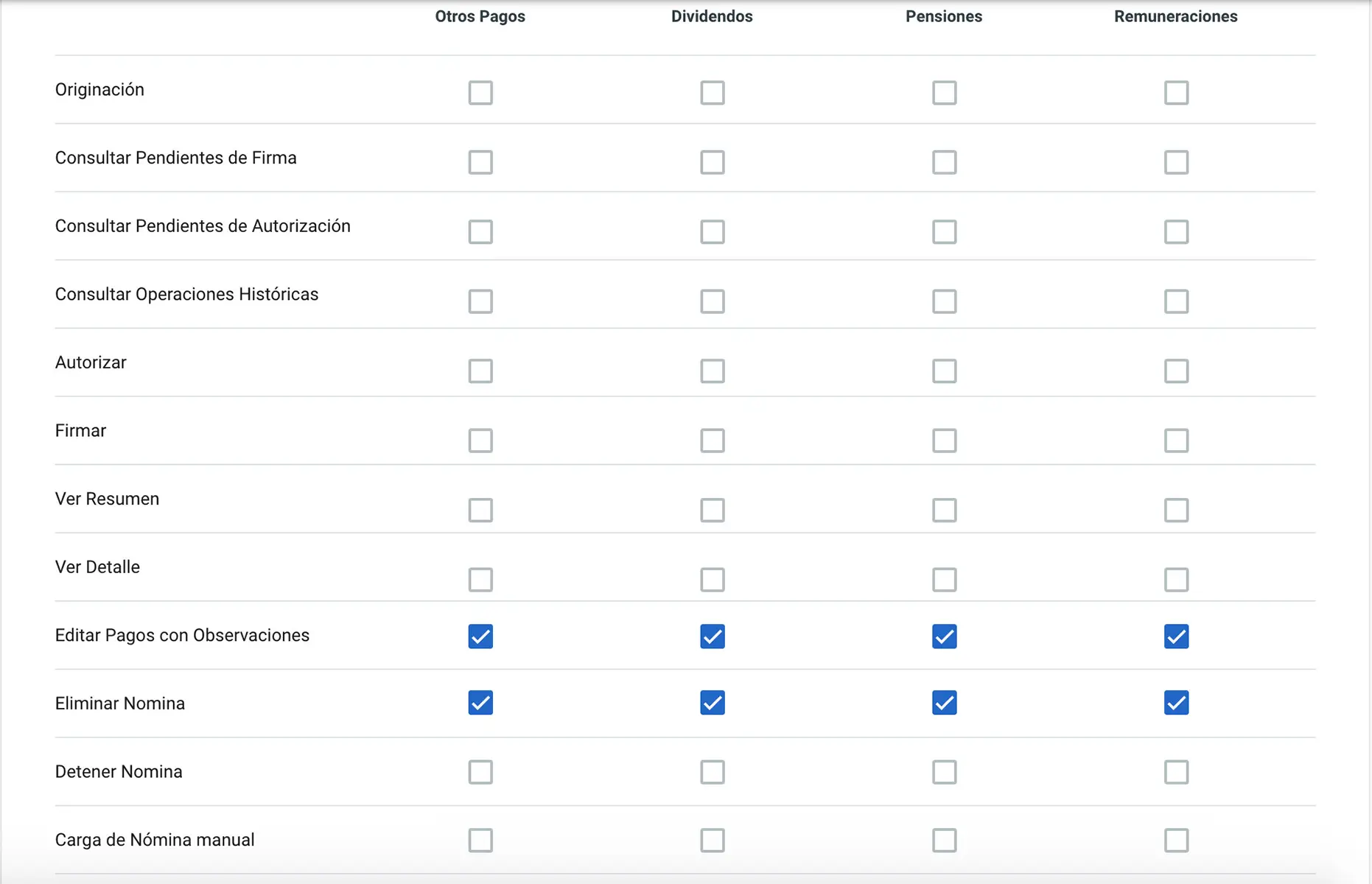Click the Otros Pagos column header

point(480,16)
